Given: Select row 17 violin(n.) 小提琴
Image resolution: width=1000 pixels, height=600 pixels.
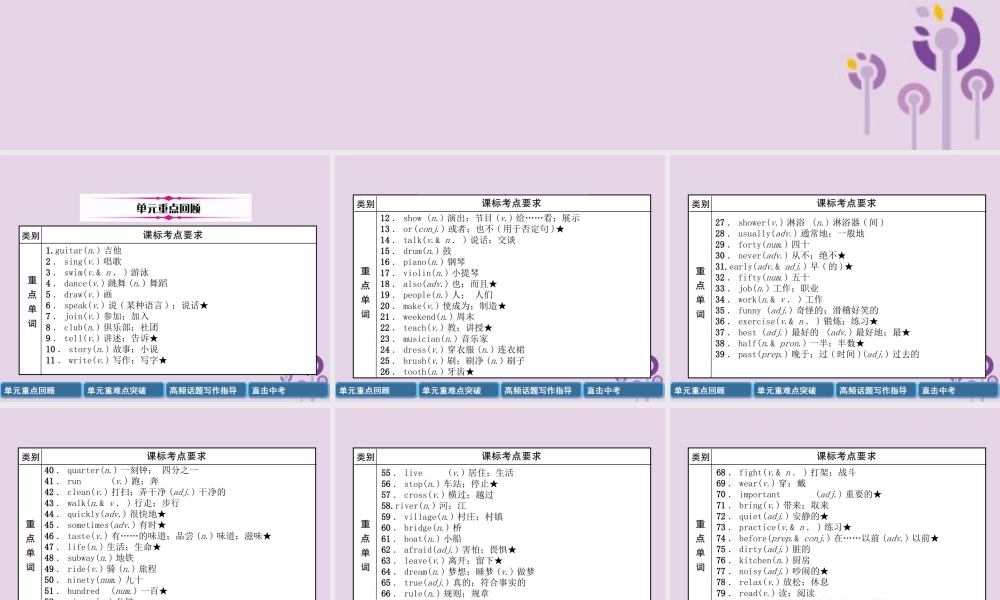Looking at the screenshot, I should (430, 273).
